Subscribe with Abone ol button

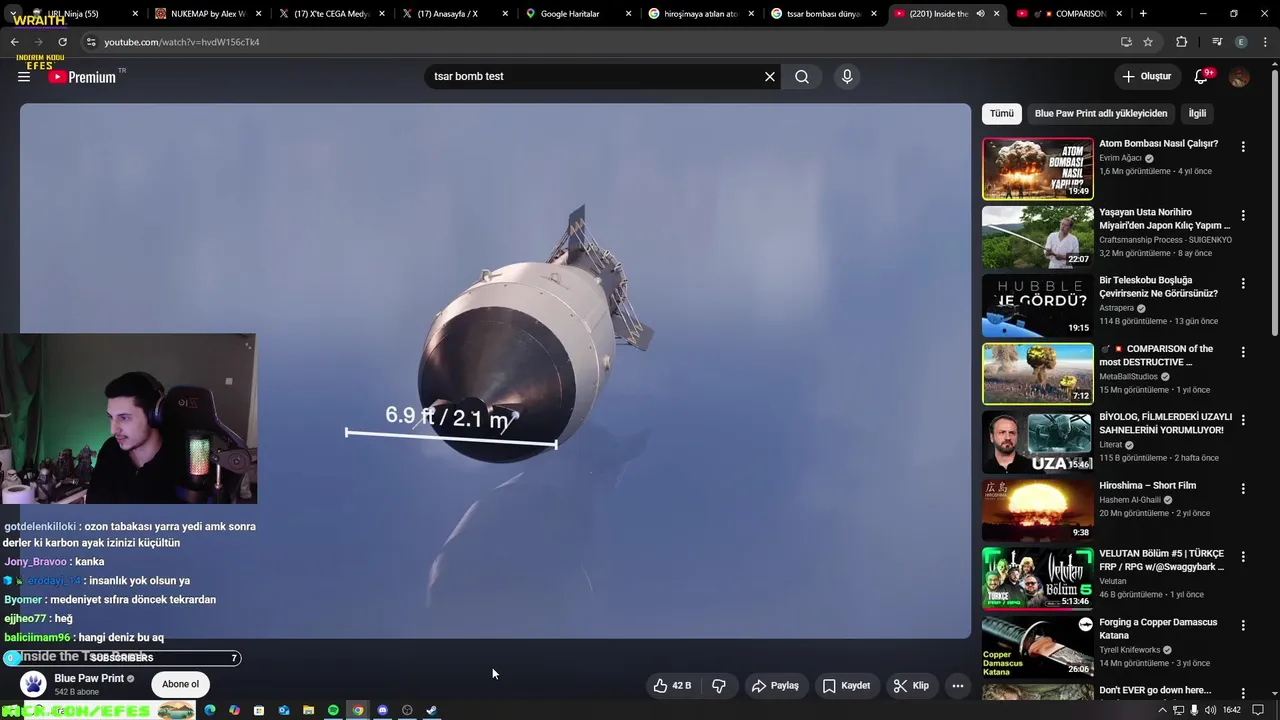pos(181,685)
